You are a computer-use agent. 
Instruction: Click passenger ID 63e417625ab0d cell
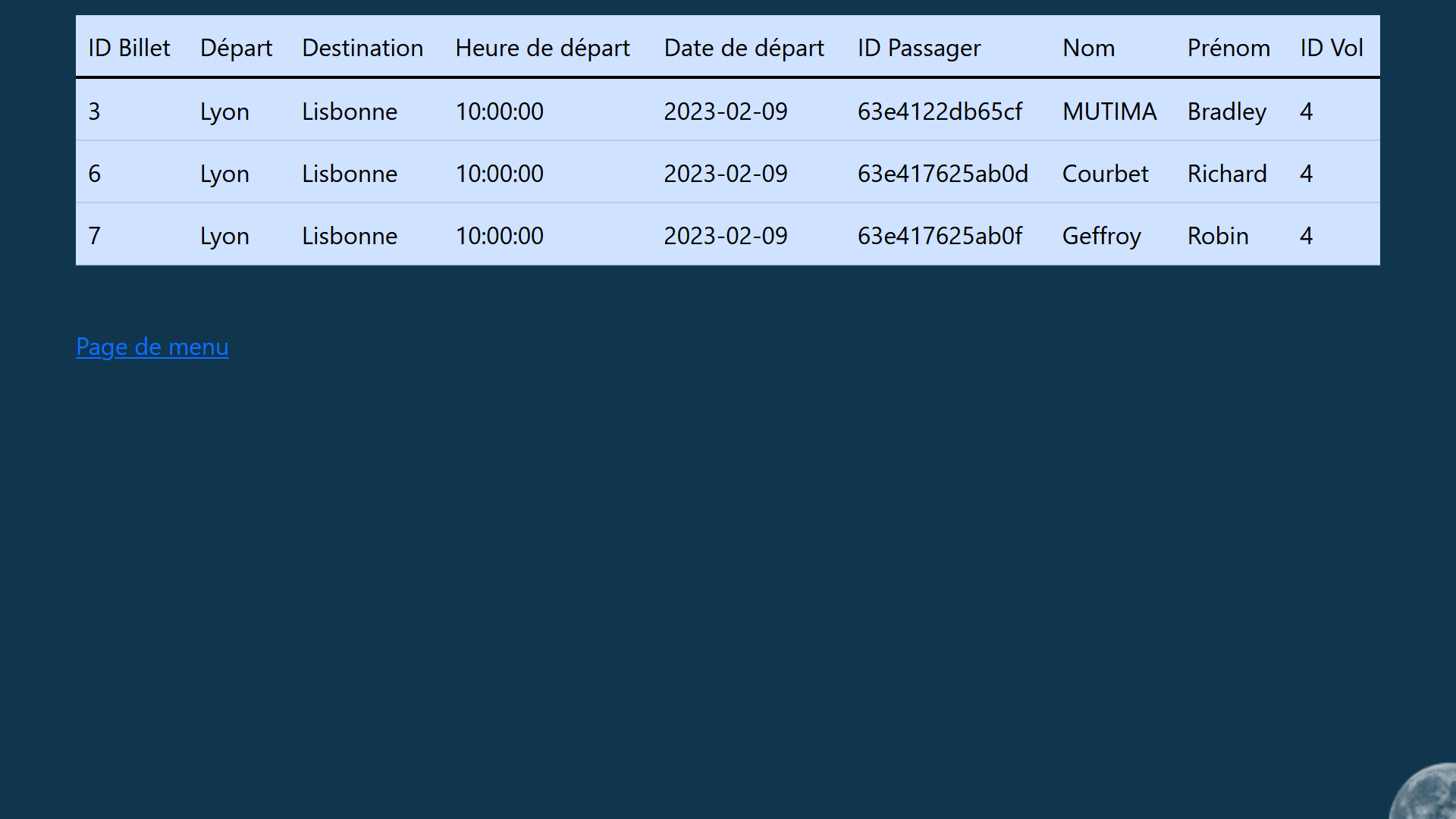point(942,174)
